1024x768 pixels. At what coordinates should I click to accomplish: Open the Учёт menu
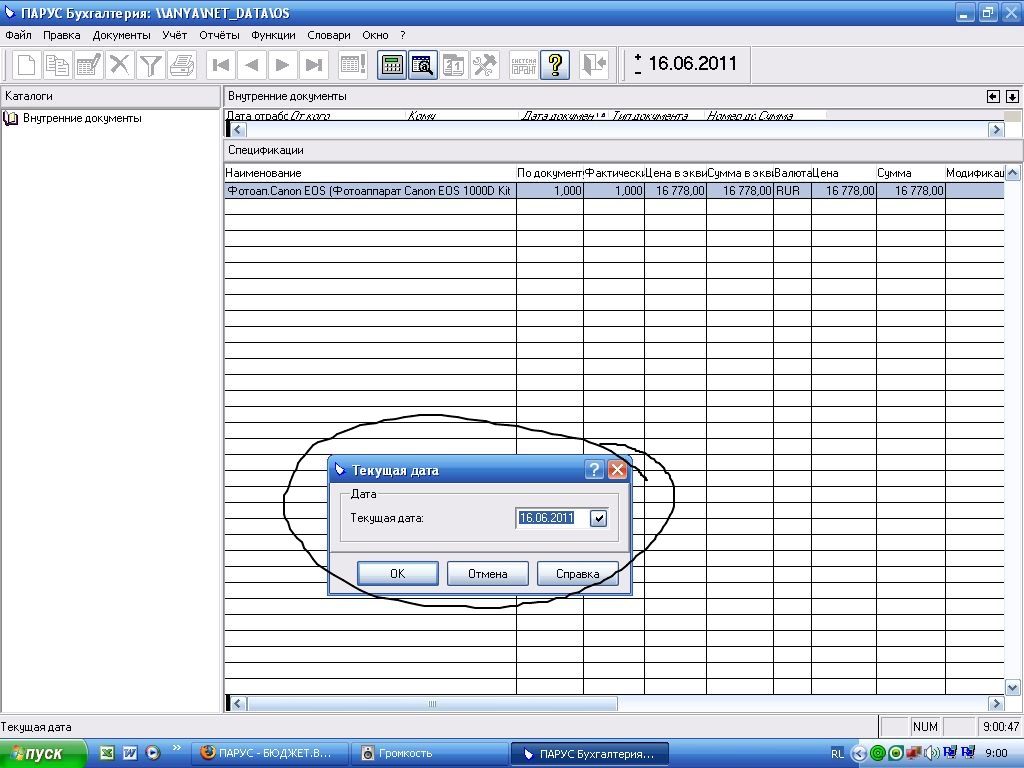[174, 35]
